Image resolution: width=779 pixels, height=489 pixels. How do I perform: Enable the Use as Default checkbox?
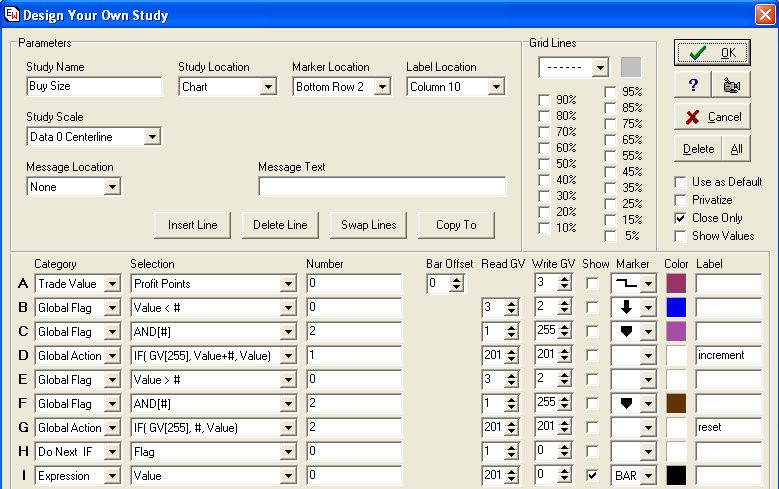(x=681, y=182)
